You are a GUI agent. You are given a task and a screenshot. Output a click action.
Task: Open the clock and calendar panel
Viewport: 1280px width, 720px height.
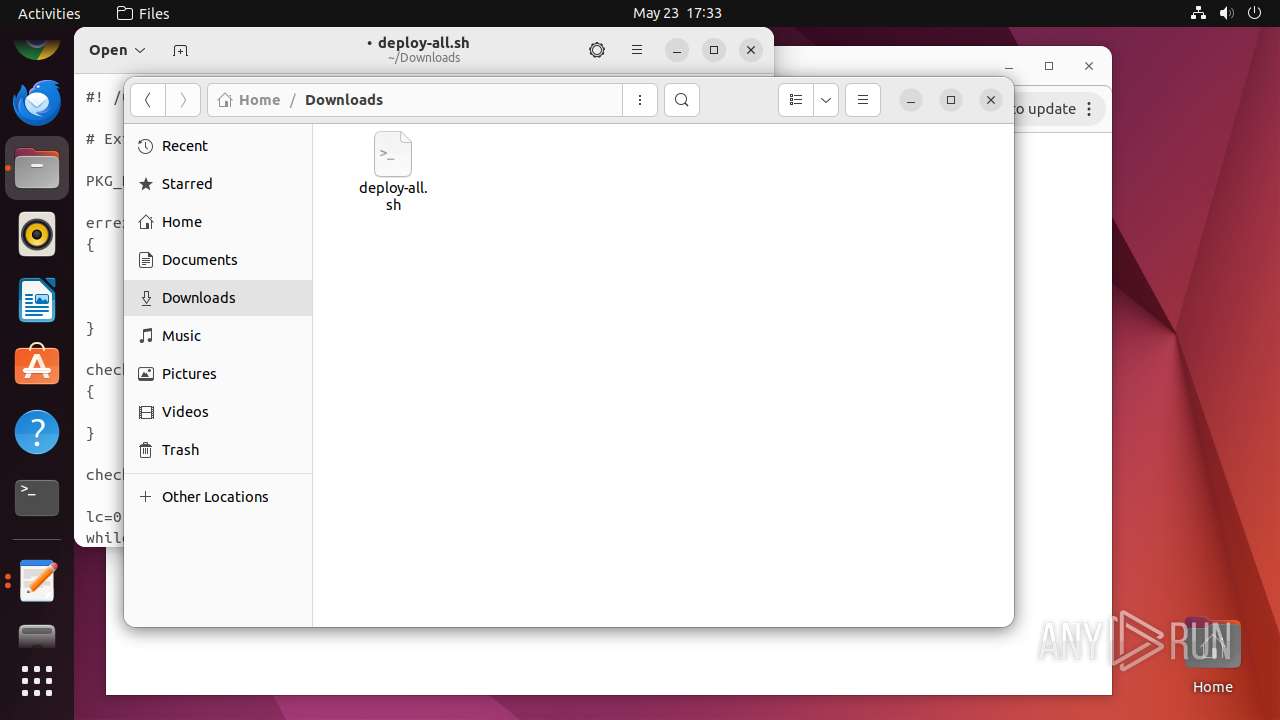[x=677, y=13]
